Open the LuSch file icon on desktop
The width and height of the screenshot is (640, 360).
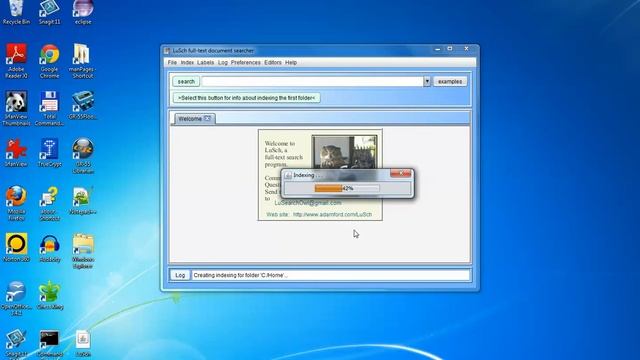83,344
